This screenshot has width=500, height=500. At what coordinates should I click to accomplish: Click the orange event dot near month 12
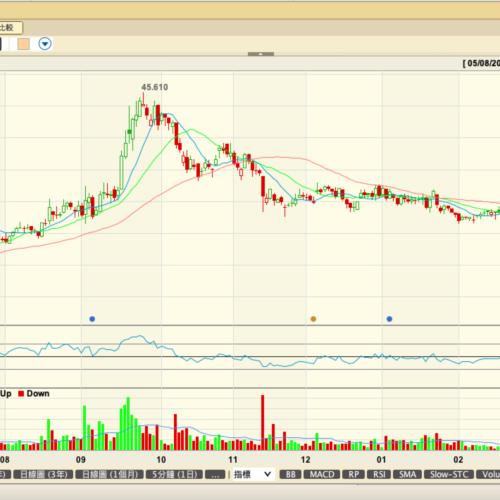point(313,319)
